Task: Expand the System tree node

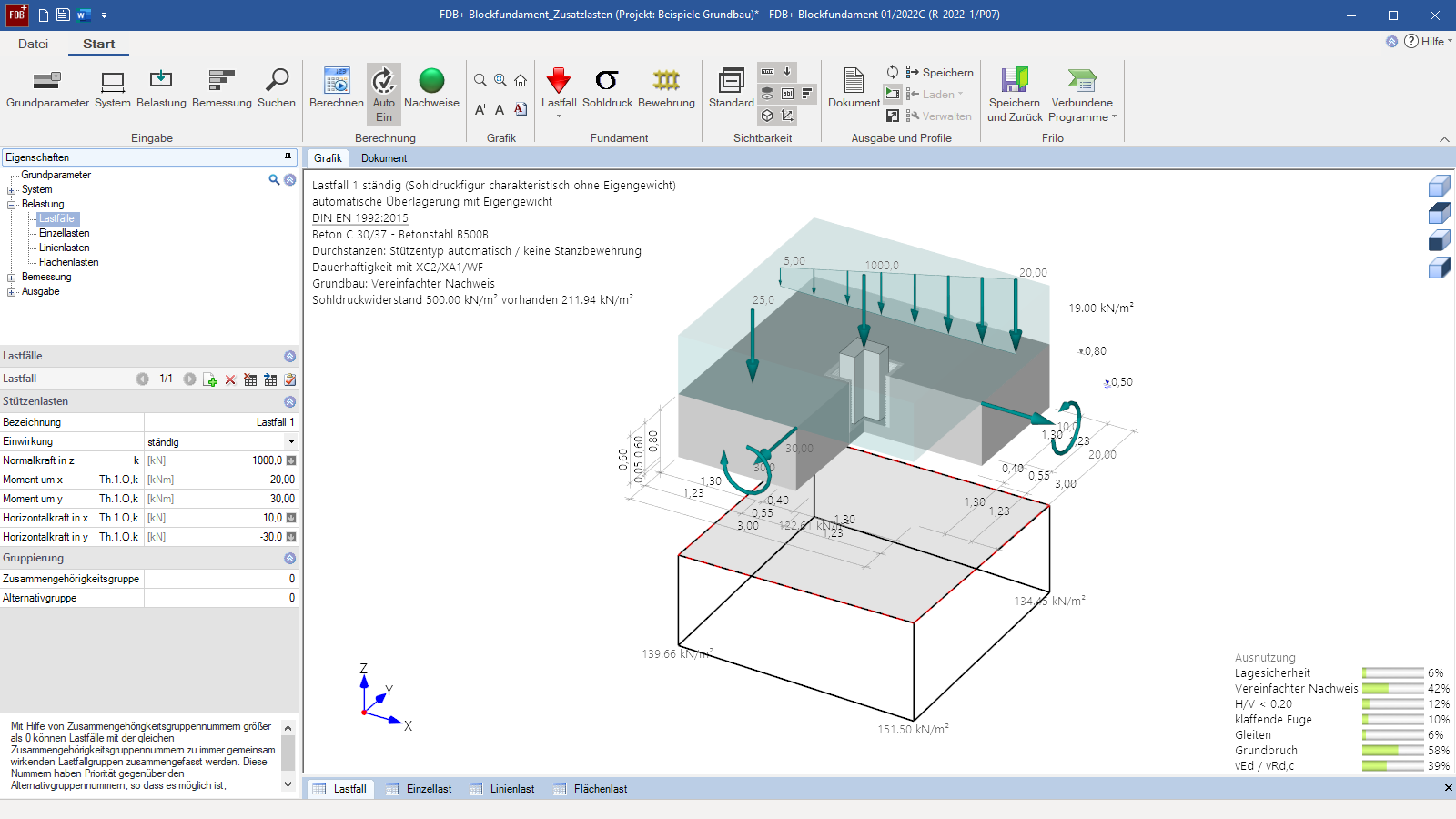Action: 12,190
